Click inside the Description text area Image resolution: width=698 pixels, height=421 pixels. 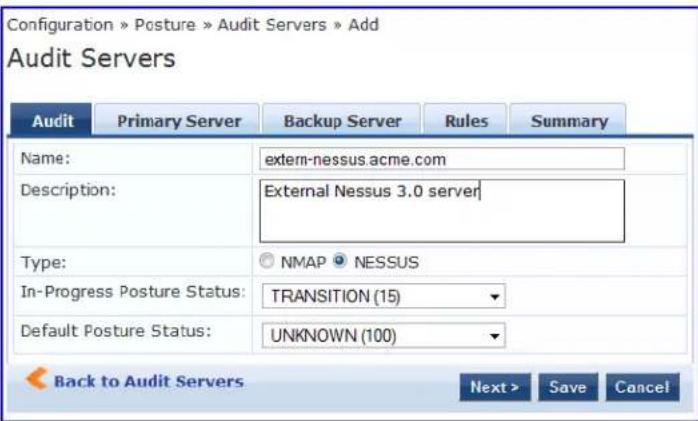(x=442, y=211)
